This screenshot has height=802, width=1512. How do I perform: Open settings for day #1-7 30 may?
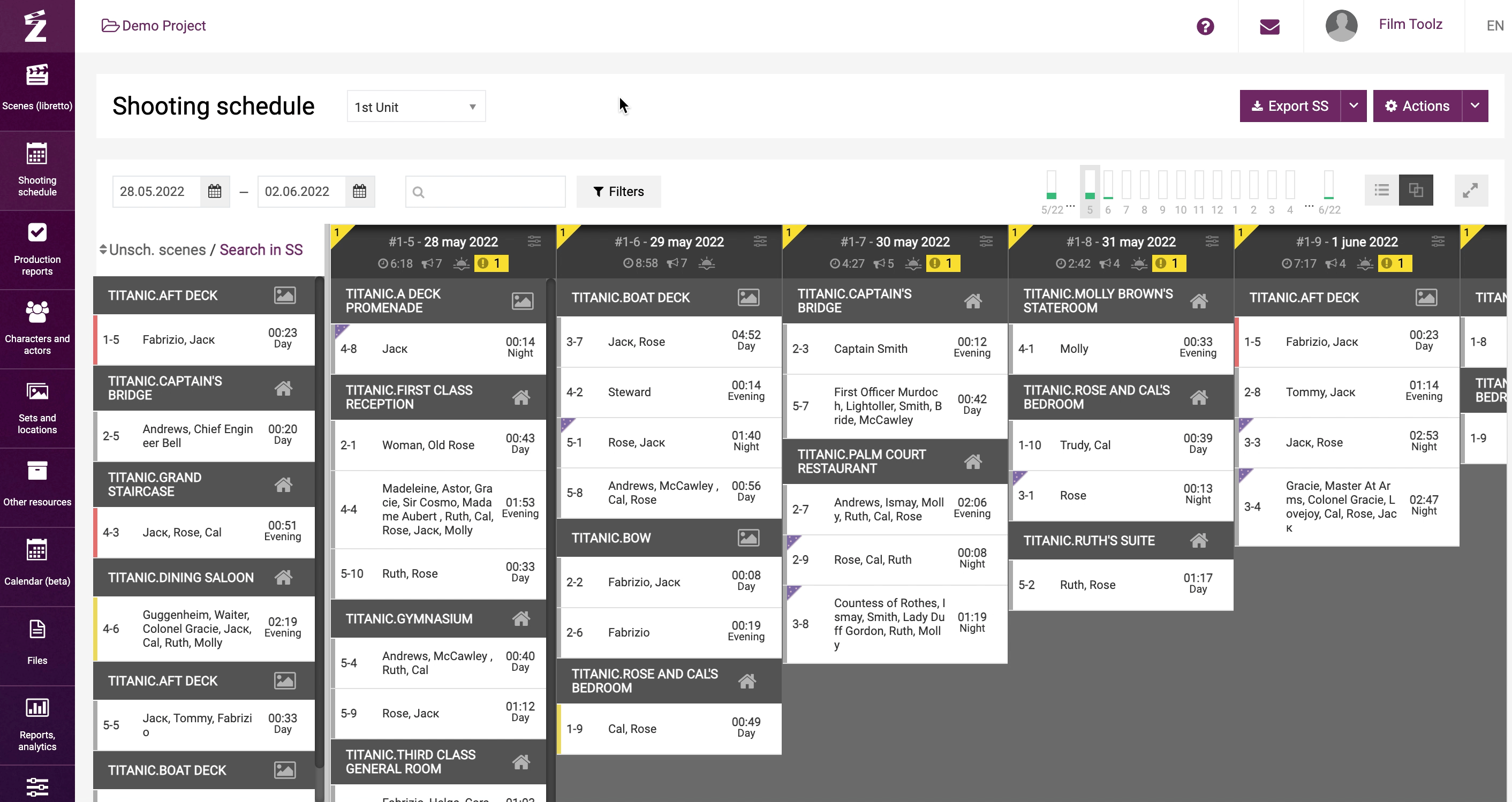pos(986,241)
